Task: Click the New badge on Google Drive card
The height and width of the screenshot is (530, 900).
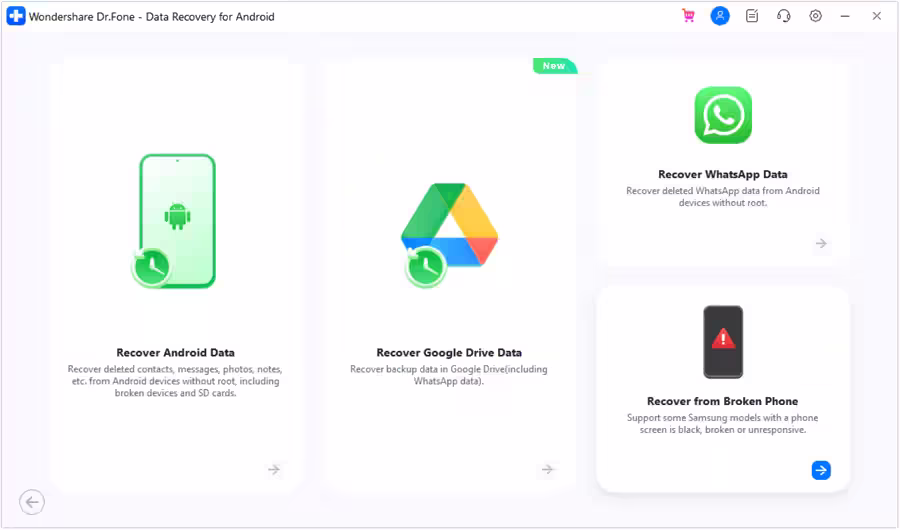Action: coord(554,66)
